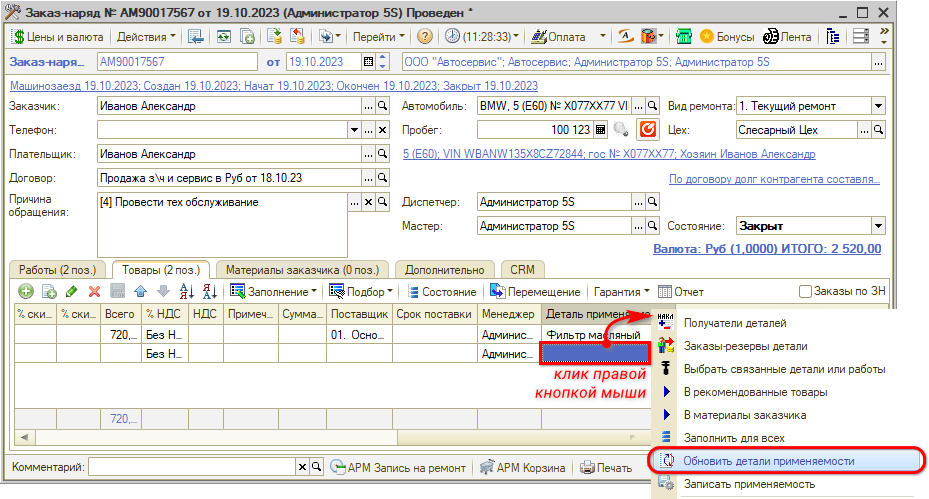This screenshot has width=929, height=499.
Task: Choose В рекомендованные товары
Action: coord(755,392)
